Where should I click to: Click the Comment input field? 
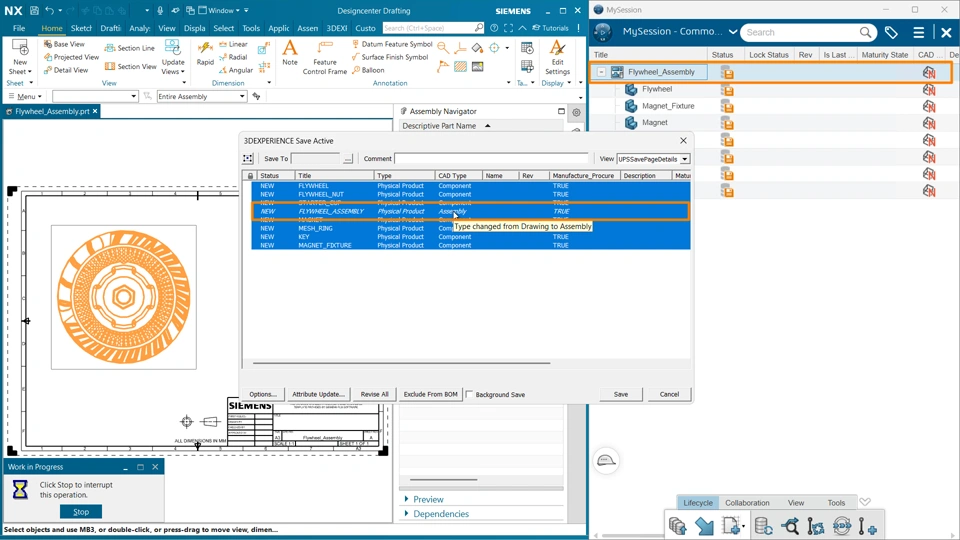pyautogui.click(x=491, y=159)
